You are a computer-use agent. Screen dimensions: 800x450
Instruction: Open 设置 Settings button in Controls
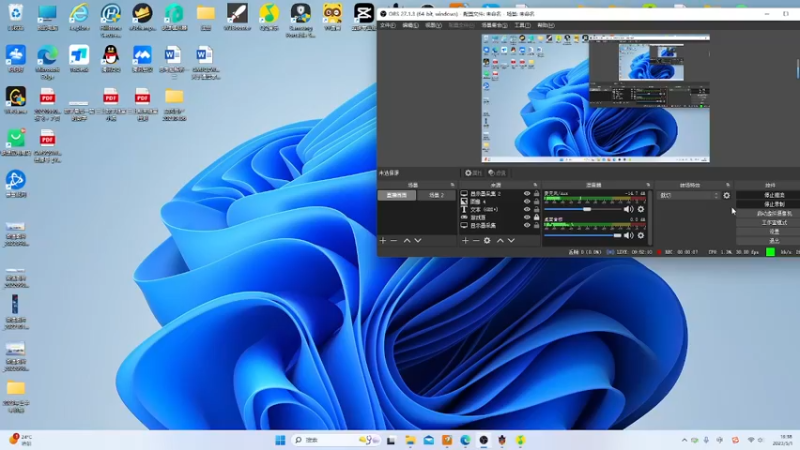pyautogui.click(x=774, y=231)
